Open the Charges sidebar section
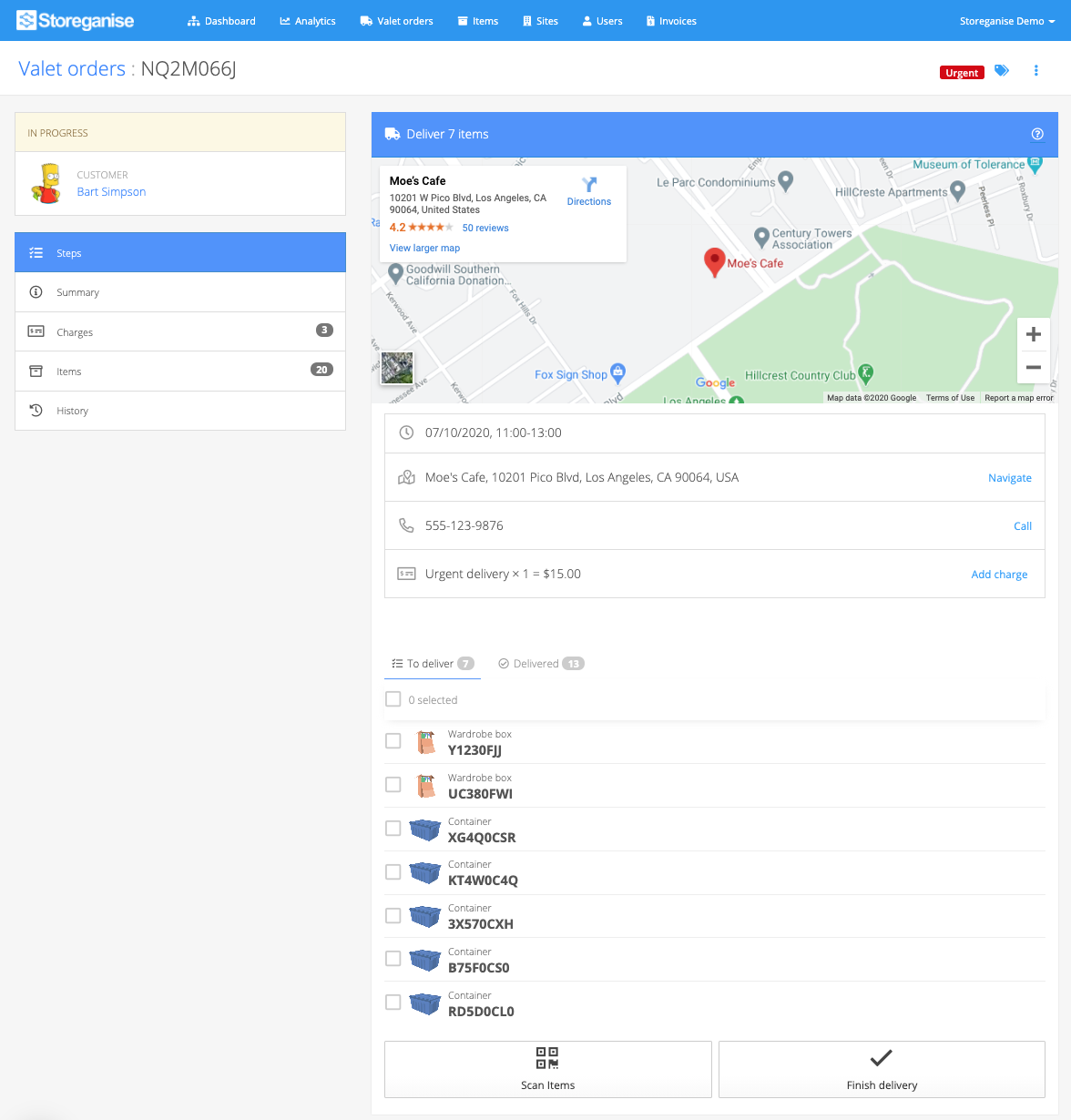This screenshot has width=1071, height=1120. [x=180, y=331]
